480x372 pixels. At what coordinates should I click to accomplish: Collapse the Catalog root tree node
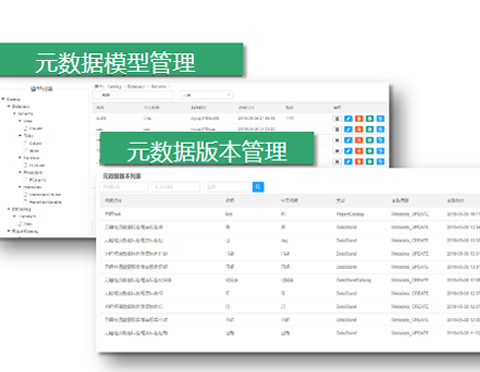coord(3,99)
